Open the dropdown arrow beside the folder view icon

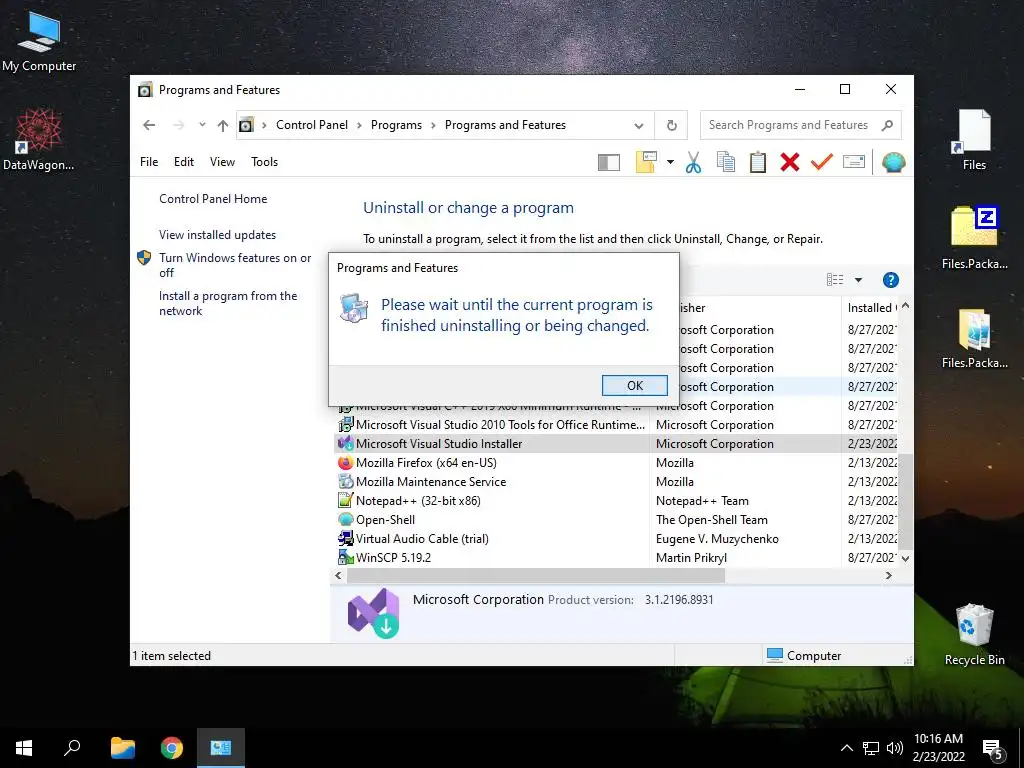[x=670, y=162]
